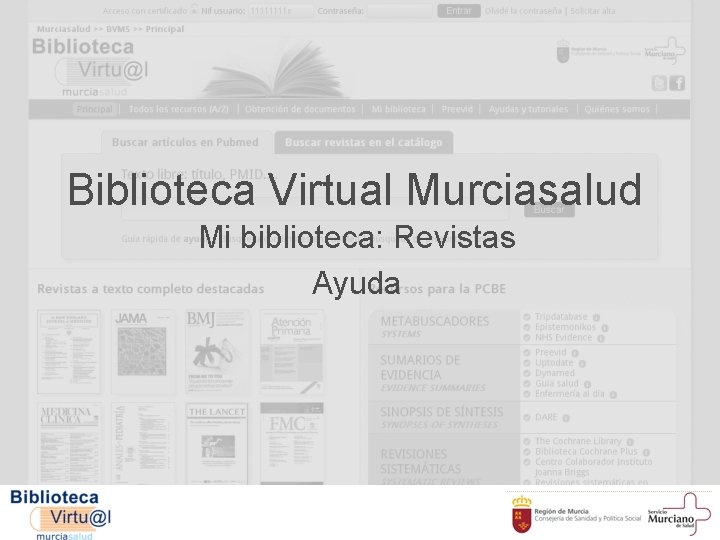The height and width of the screenshot is (540, 720).
Task: Switch to Buscar revistas en el catálogo tab
Action: coord(364,142)
